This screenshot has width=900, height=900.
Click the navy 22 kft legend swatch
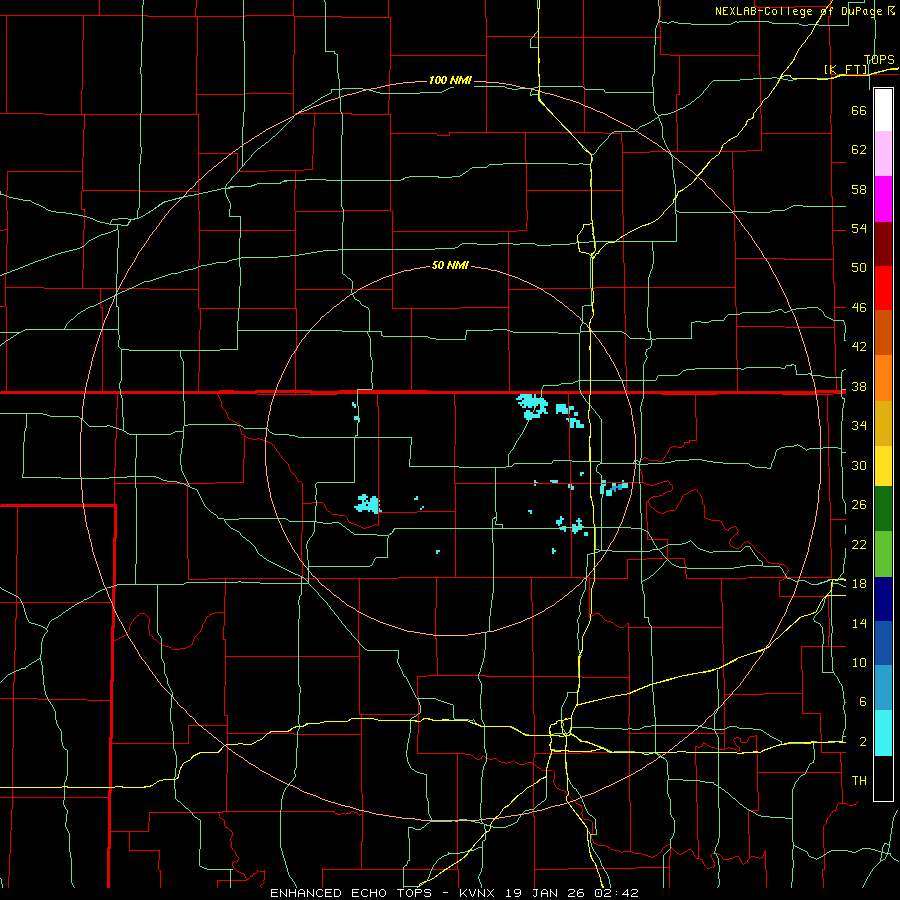click(x=883, y=599)
